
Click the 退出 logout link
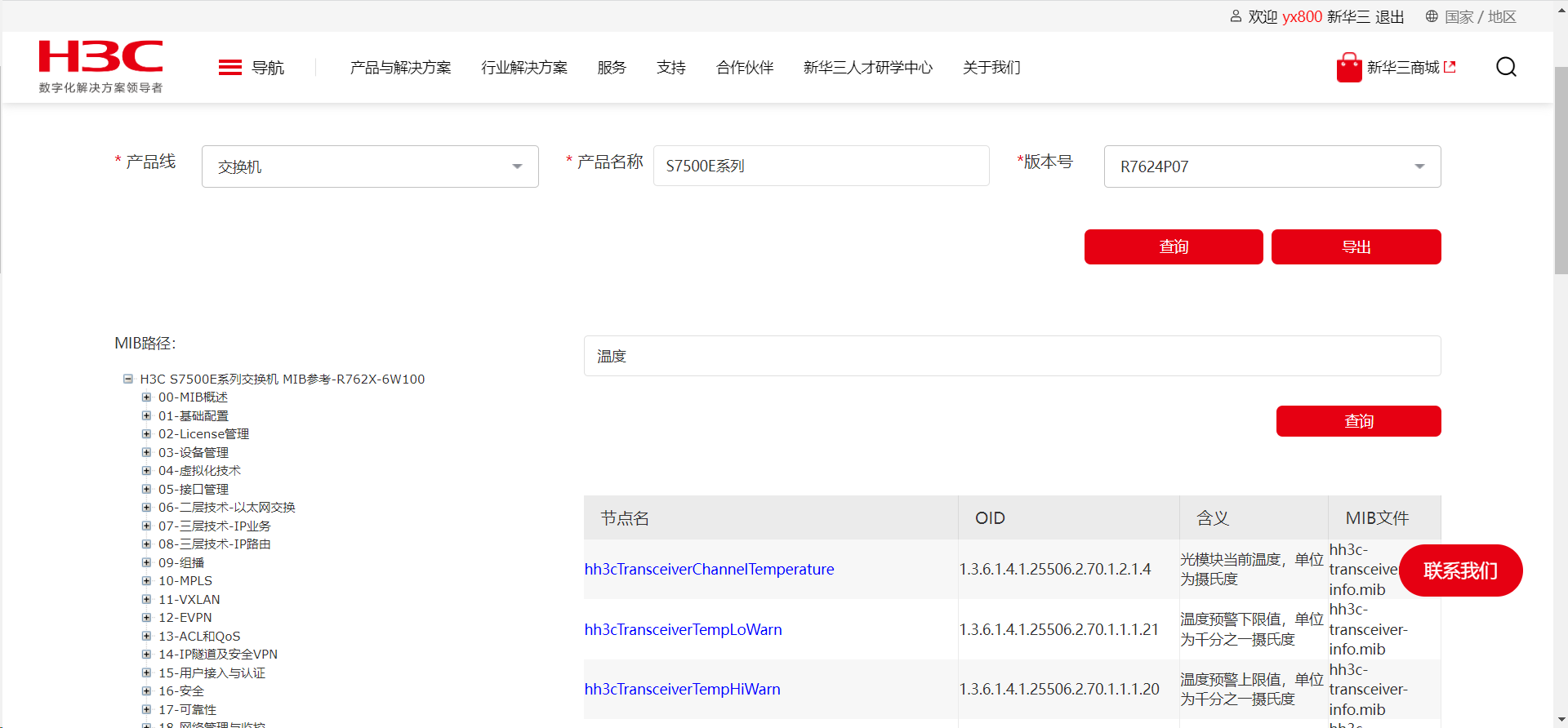click(1390, 17)
